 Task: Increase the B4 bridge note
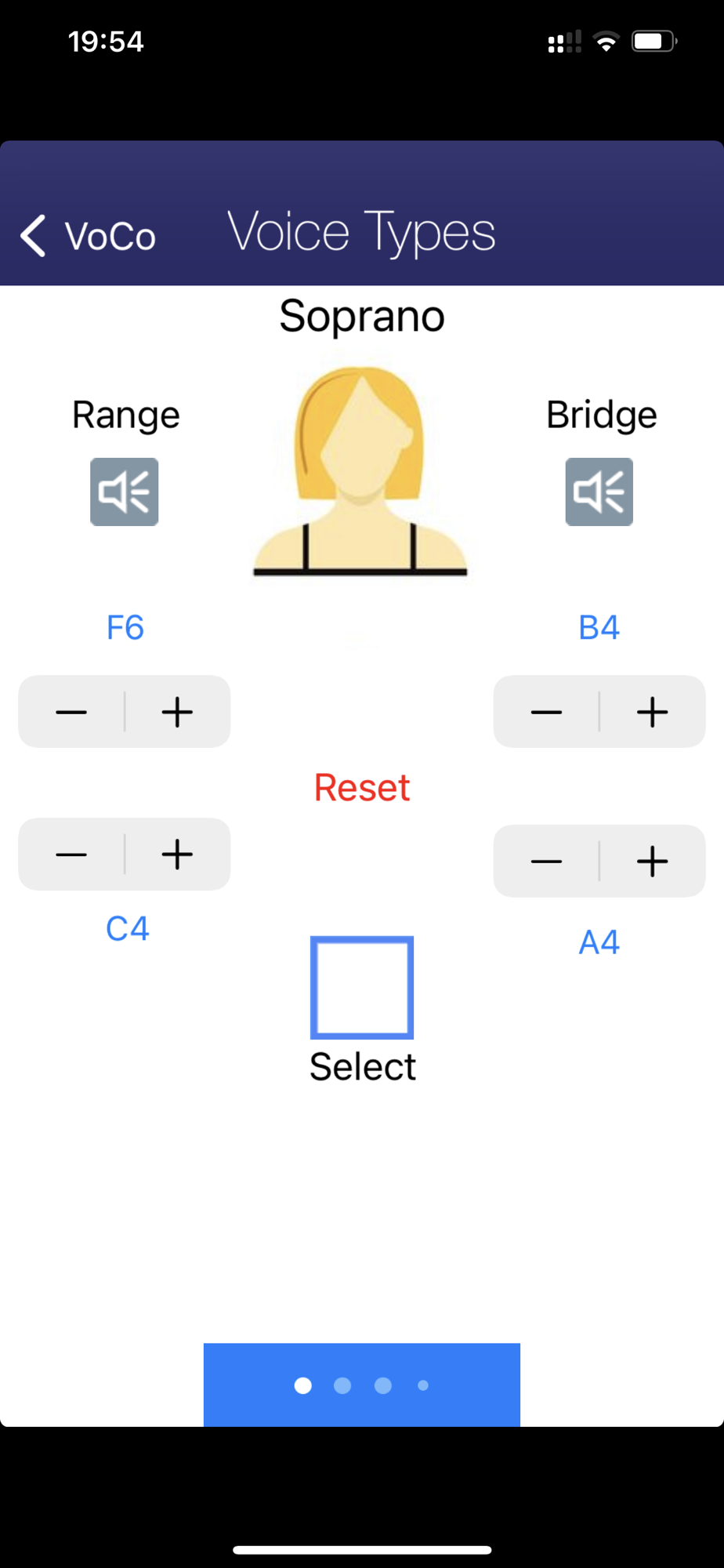[x=653, y=712]
